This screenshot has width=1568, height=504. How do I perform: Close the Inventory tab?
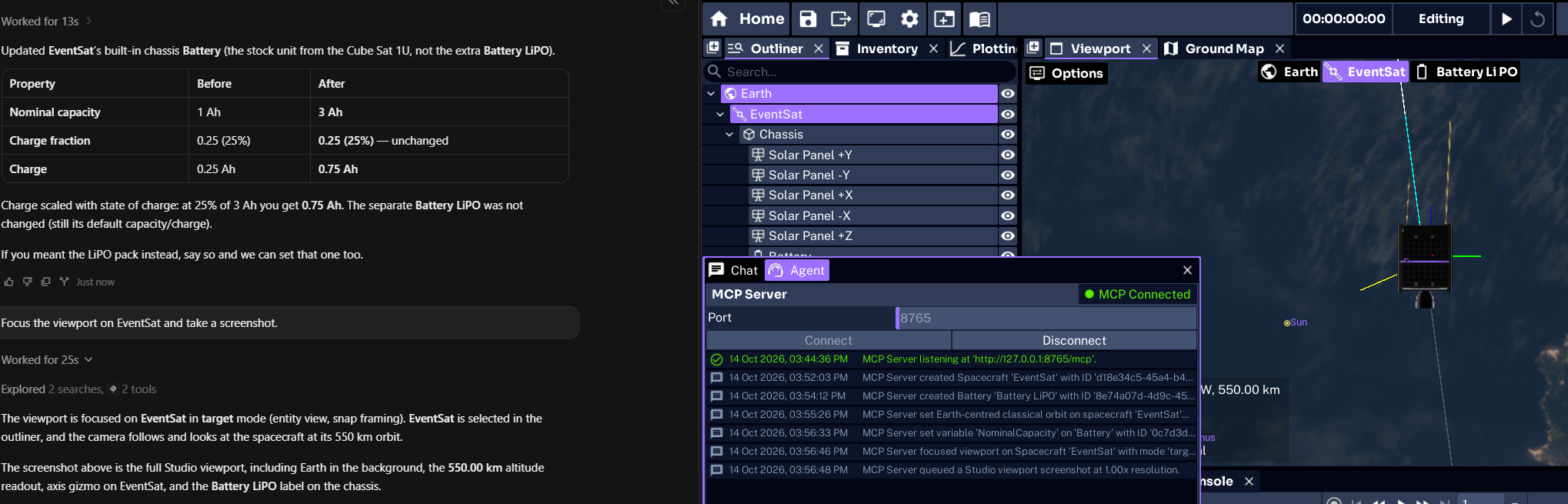pos(933,48)
